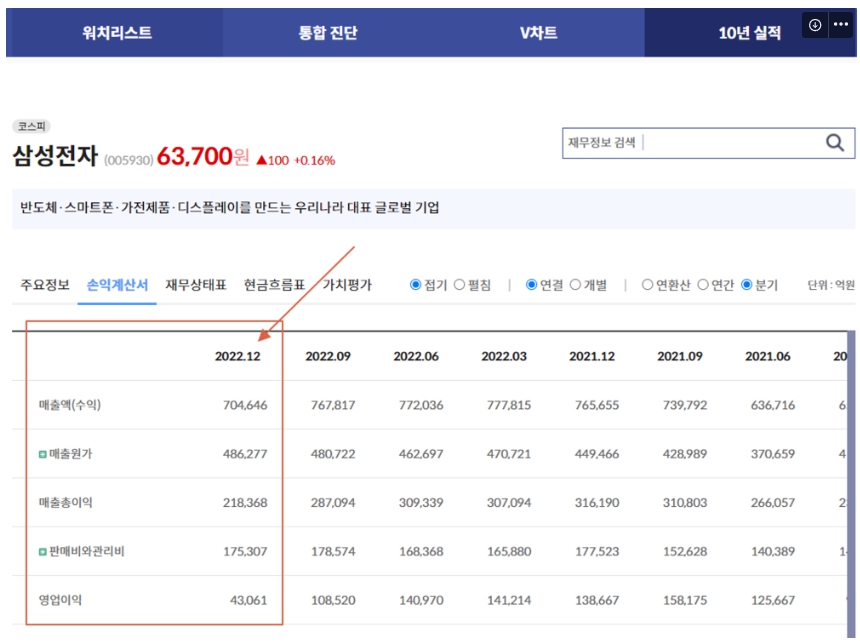Switch to 재무상태표 sub-tab
The height and width of the screenshot is (643, 860).
196,285
